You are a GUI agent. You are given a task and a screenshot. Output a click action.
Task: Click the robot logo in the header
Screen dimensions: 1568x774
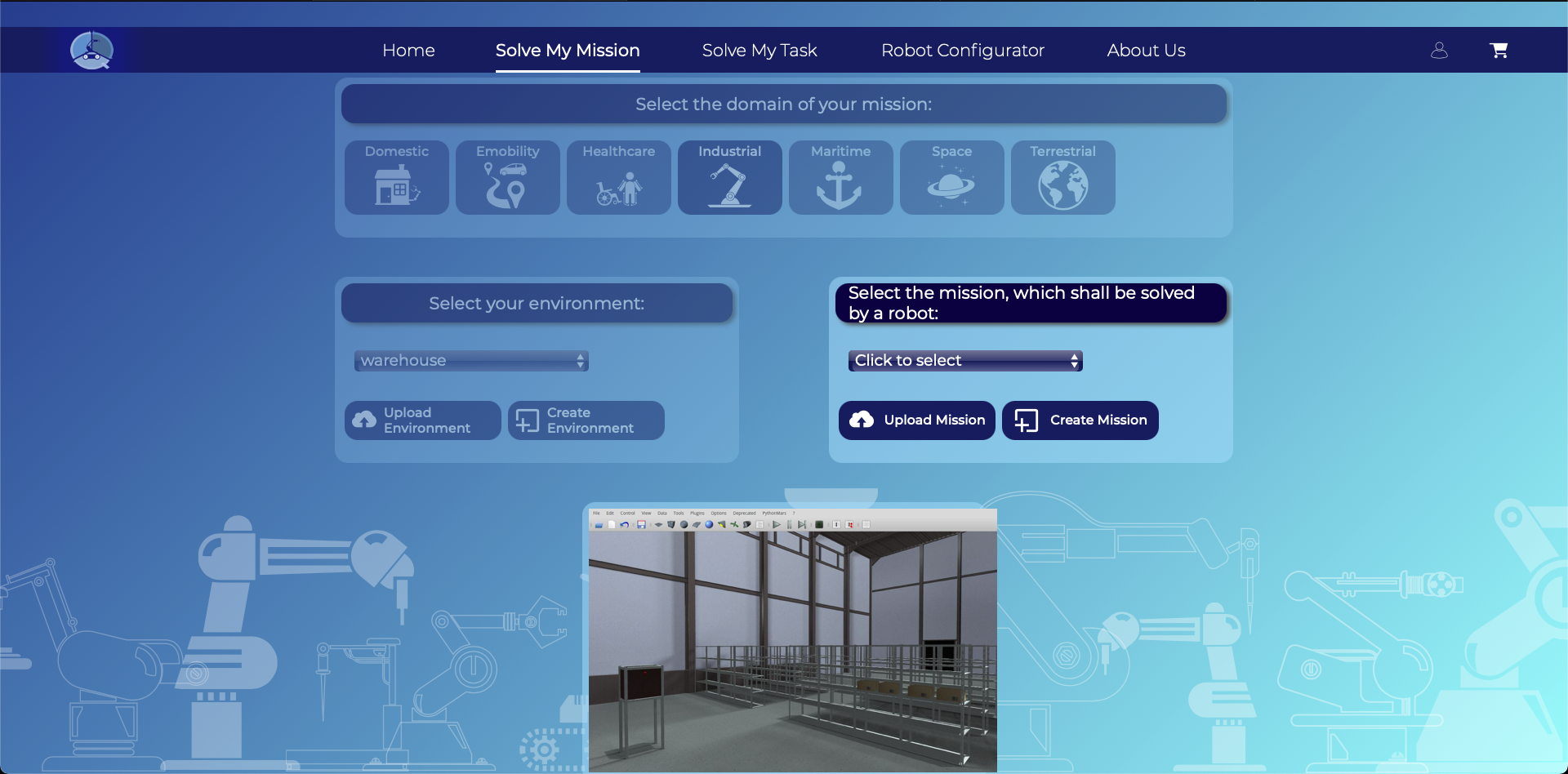coord(91,51)
